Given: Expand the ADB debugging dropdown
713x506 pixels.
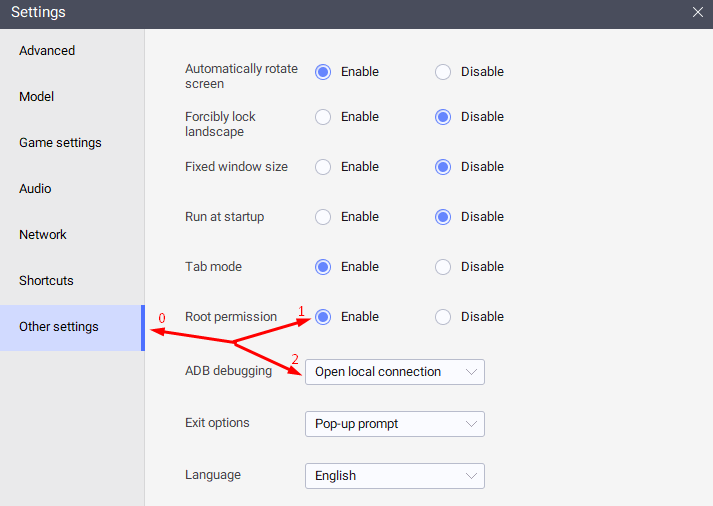Looking at the screenshot, I should (x=394, y=372).
